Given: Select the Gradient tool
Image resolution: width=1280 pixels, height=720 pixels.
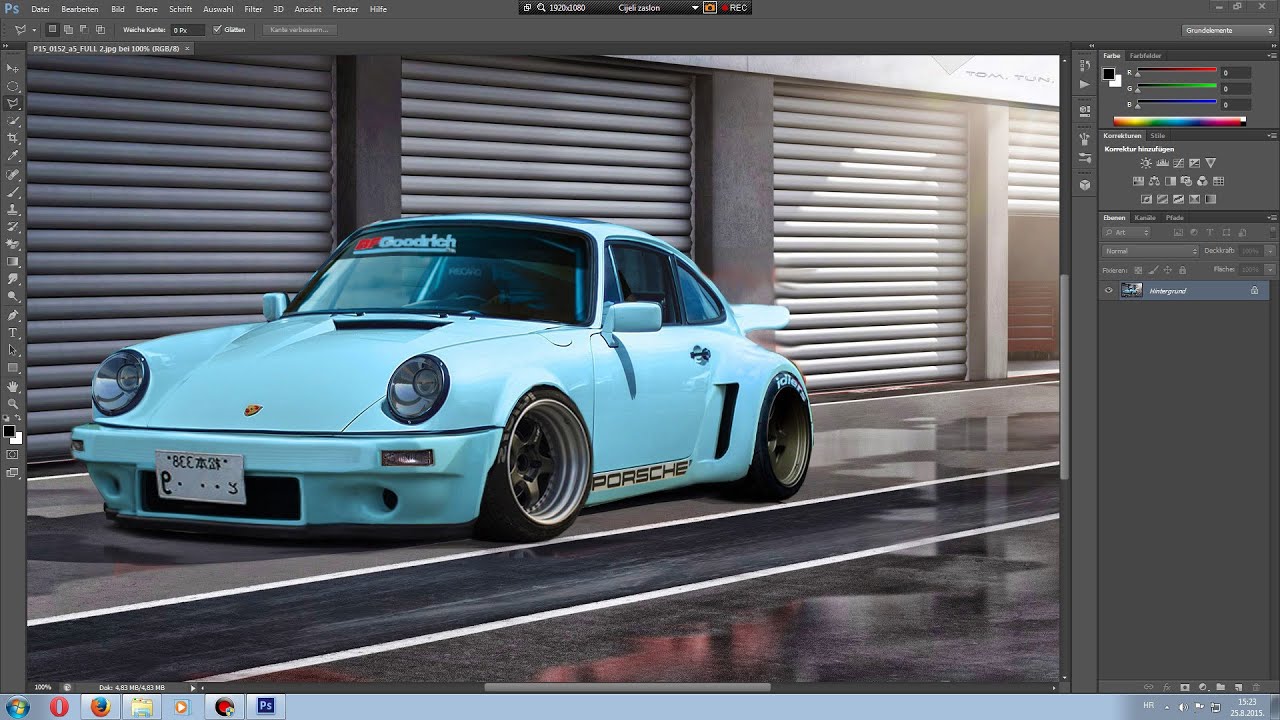Looking at the screenshot, I should [x=13, y=262].
